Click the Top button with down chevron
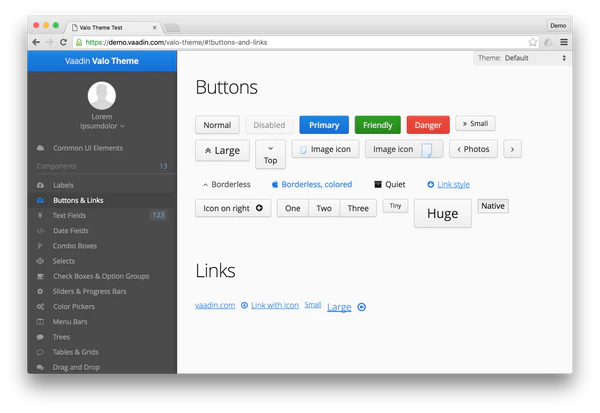600x413 pixels. [x=270, y=154]
